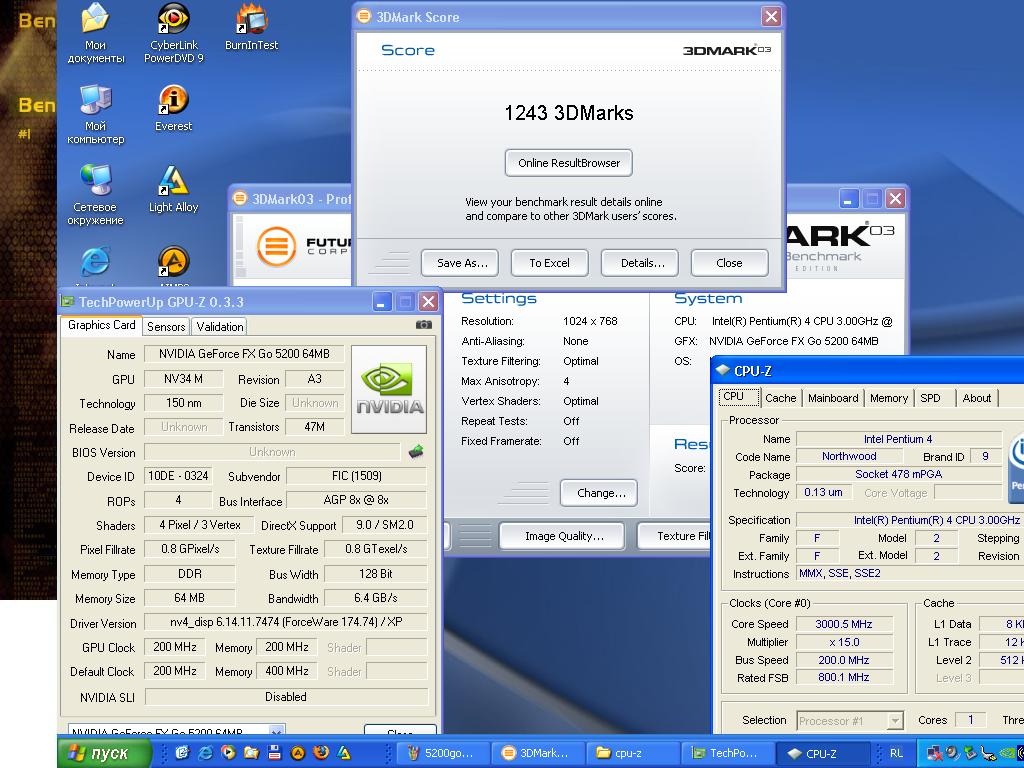Click the Core Speed value in CPU-Z
Screen dimensions: 1024x768
(843, 624)
